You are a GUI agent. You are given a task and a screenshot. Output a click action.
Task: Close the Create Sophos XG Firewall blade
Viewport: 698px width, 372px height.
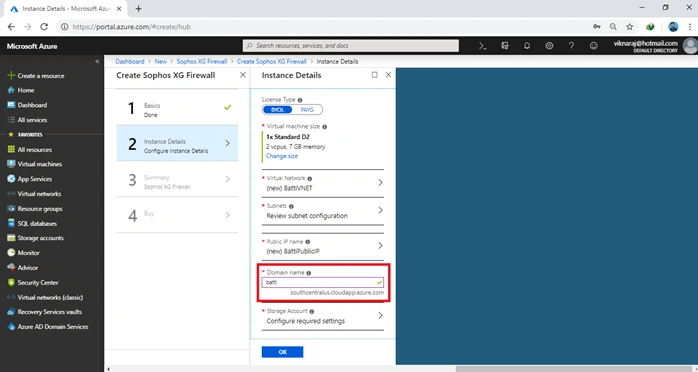(243, 75)
